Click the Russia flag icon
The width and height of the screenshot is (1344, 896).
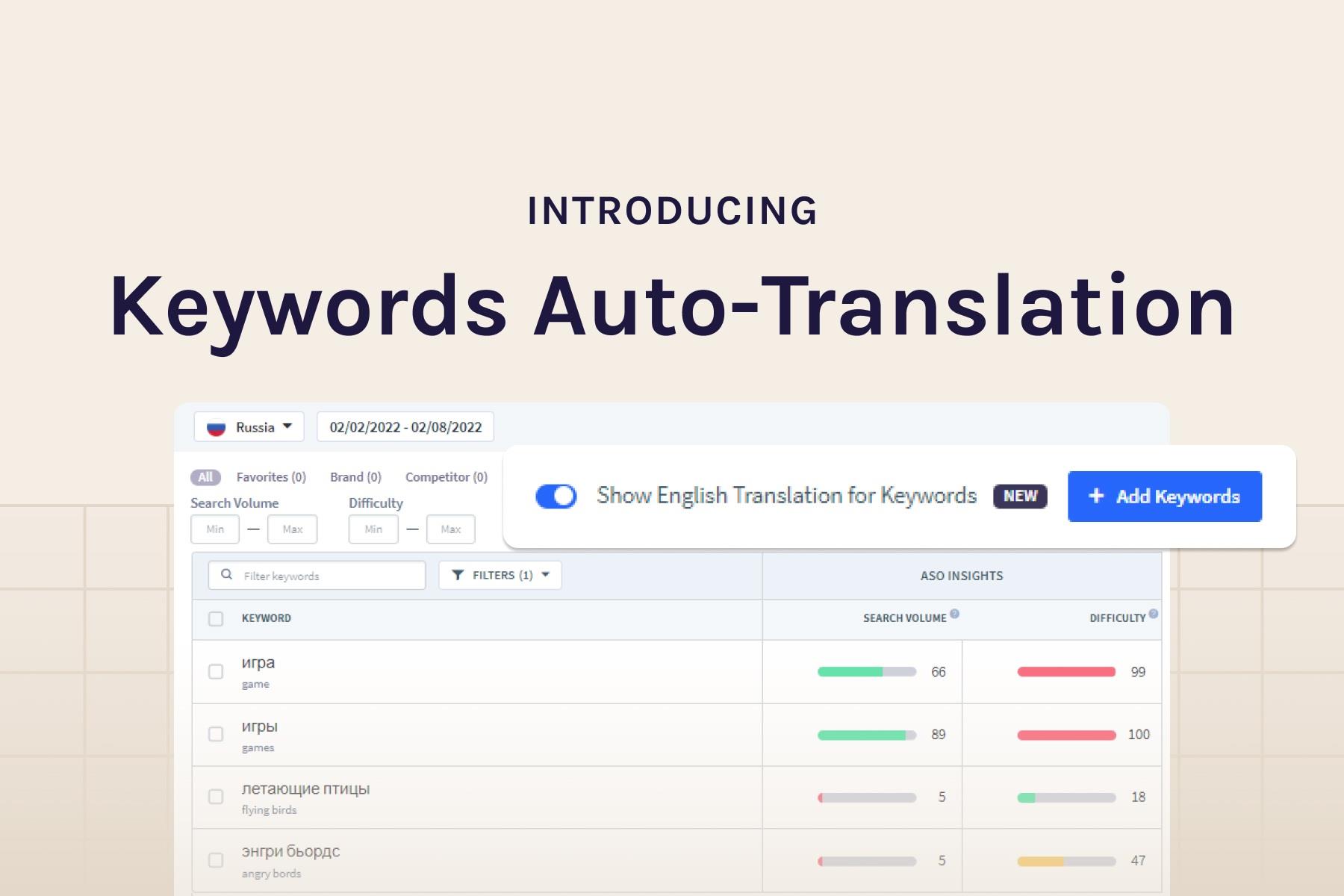(x=217, y=426)
